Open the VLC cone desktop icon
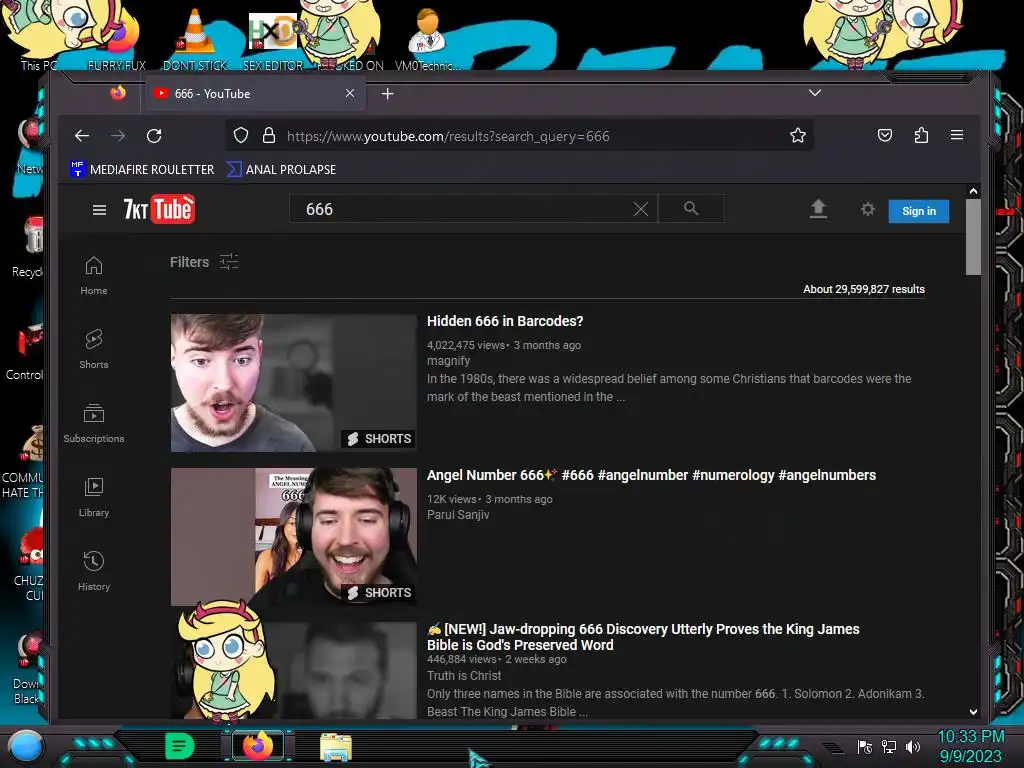 pos(195,37)
